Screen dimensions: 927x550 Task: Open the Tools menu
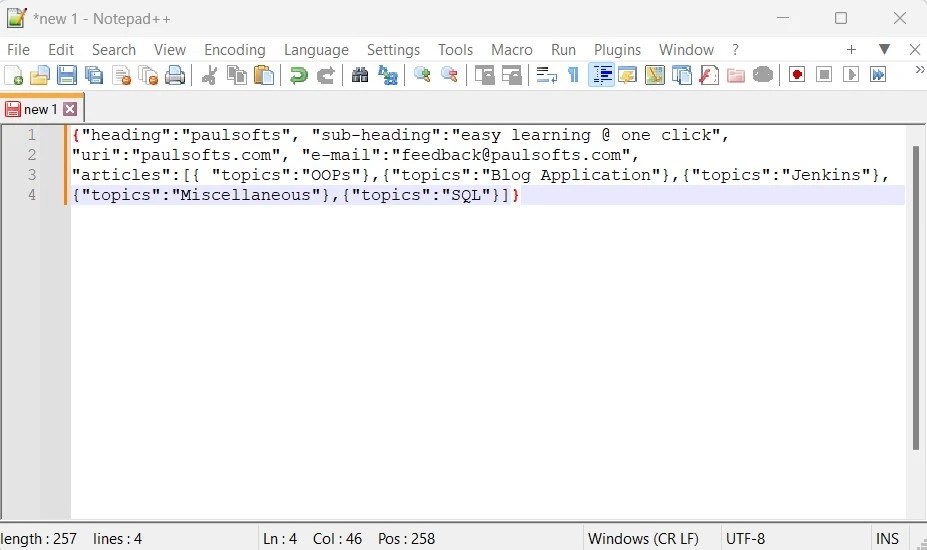pos(455,50)
